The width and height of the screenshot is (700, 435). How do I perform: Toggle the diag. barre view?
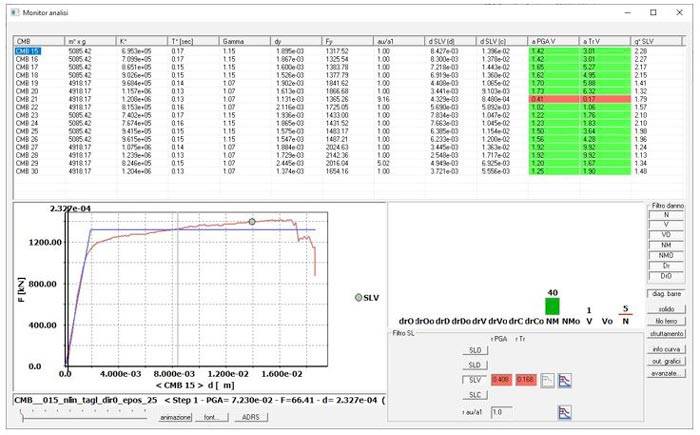667,294
